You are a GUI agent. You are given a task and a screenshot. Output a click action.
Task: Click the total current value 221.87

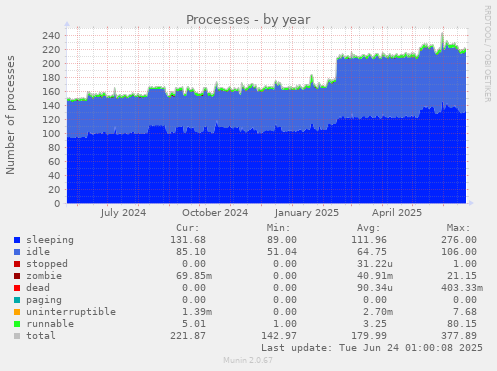(188, 336)
